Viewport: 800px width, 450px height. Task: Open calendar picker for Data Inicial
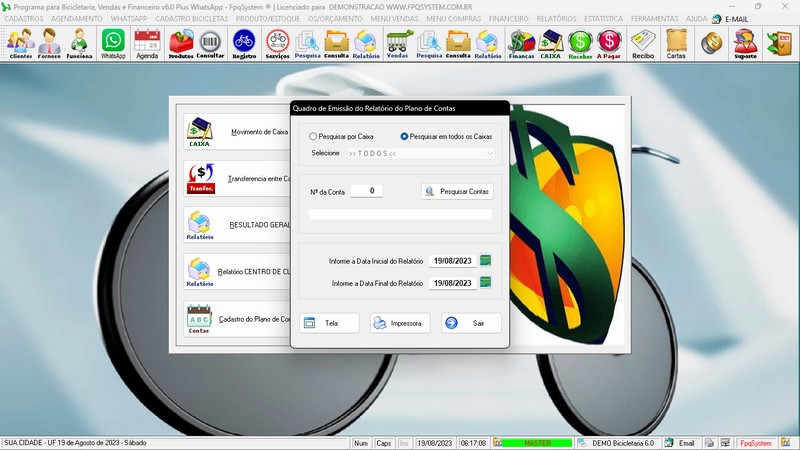click(486, 261)
